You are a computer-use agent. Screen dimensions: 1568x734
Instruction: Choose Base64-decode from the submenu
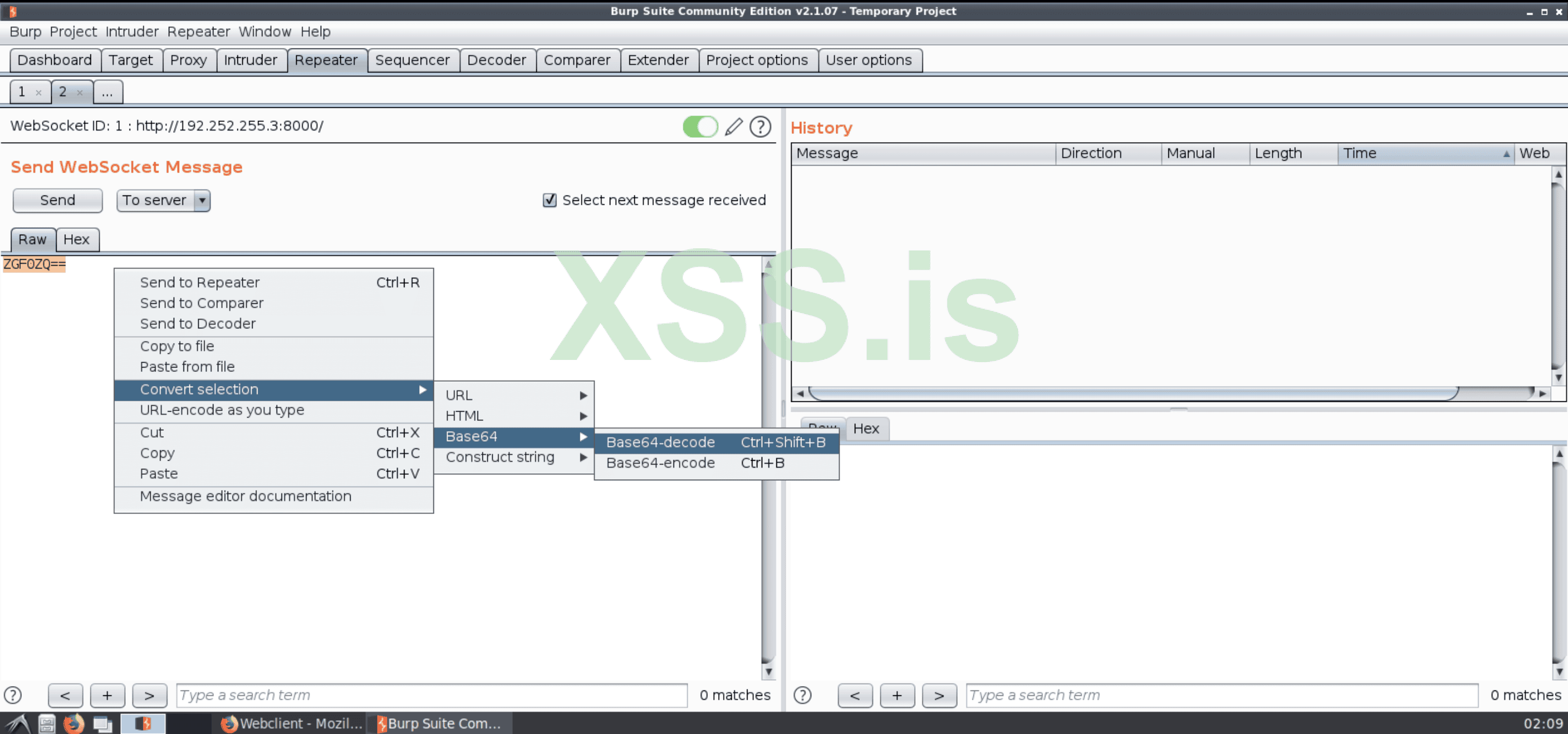coord(660,443)
